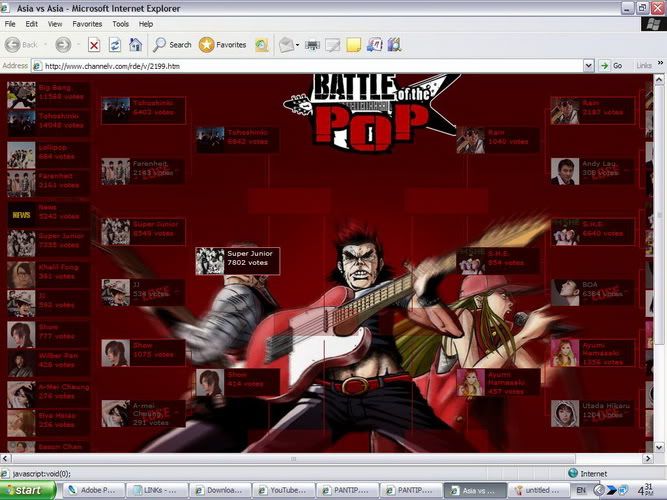Click the Utada Hikaru thumbnail
Image resolution: width=667 pixels, height=500 pixels.
point(565,413)
